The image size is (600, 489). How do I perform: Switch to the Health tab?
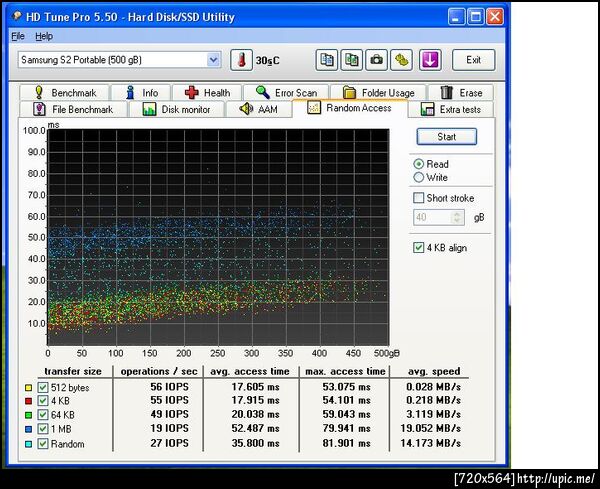(x=207, y=93)
